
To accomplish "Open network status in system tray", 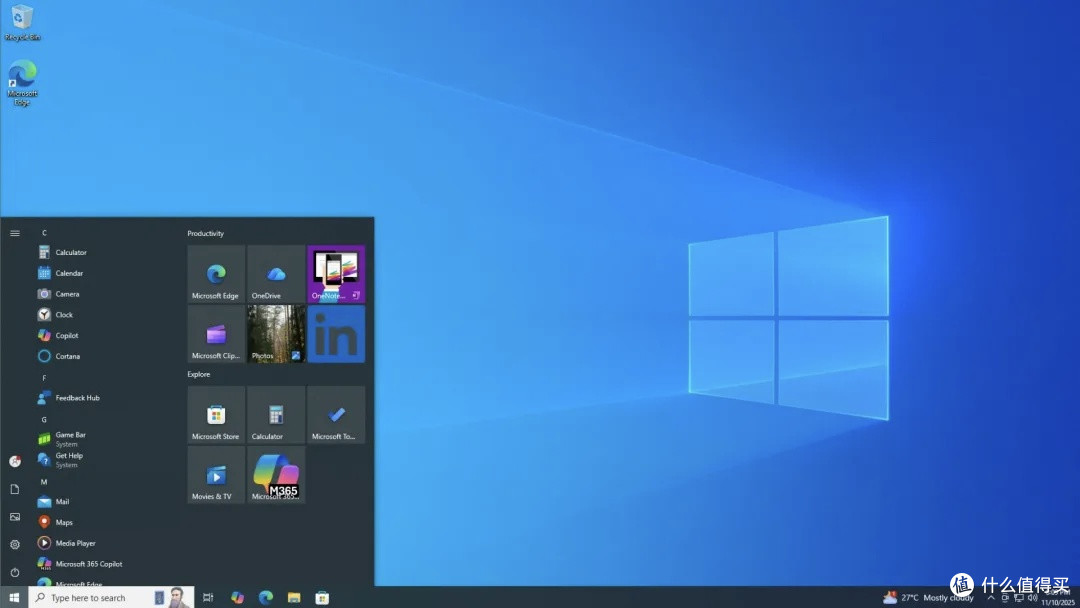I will [1019, 598].
